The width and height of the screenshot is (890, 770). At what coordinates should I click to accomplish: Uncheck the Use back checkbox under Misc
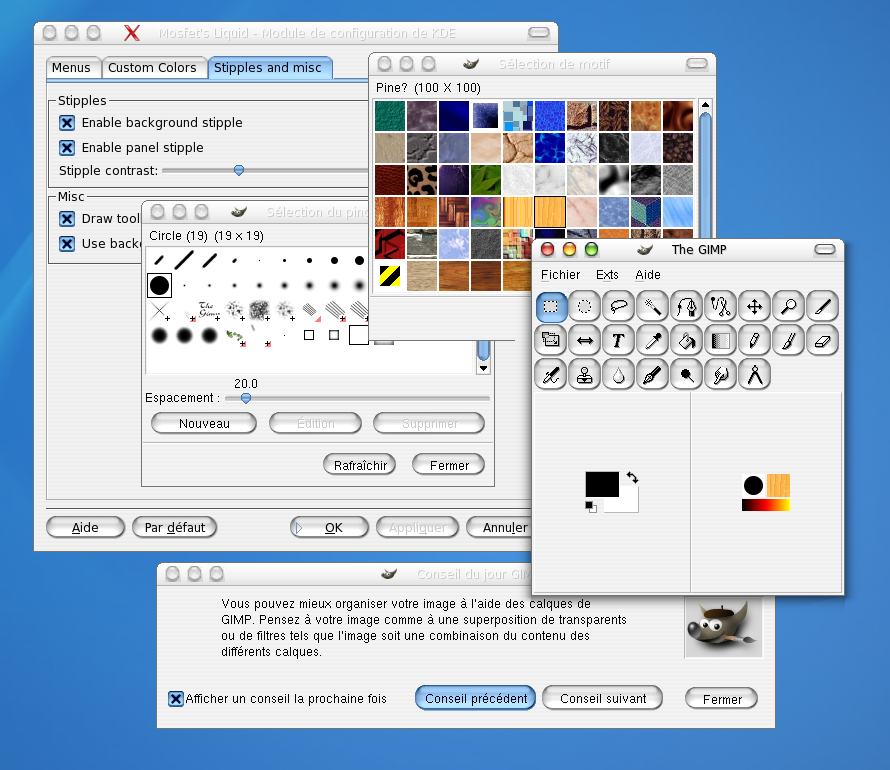[67, 243]
